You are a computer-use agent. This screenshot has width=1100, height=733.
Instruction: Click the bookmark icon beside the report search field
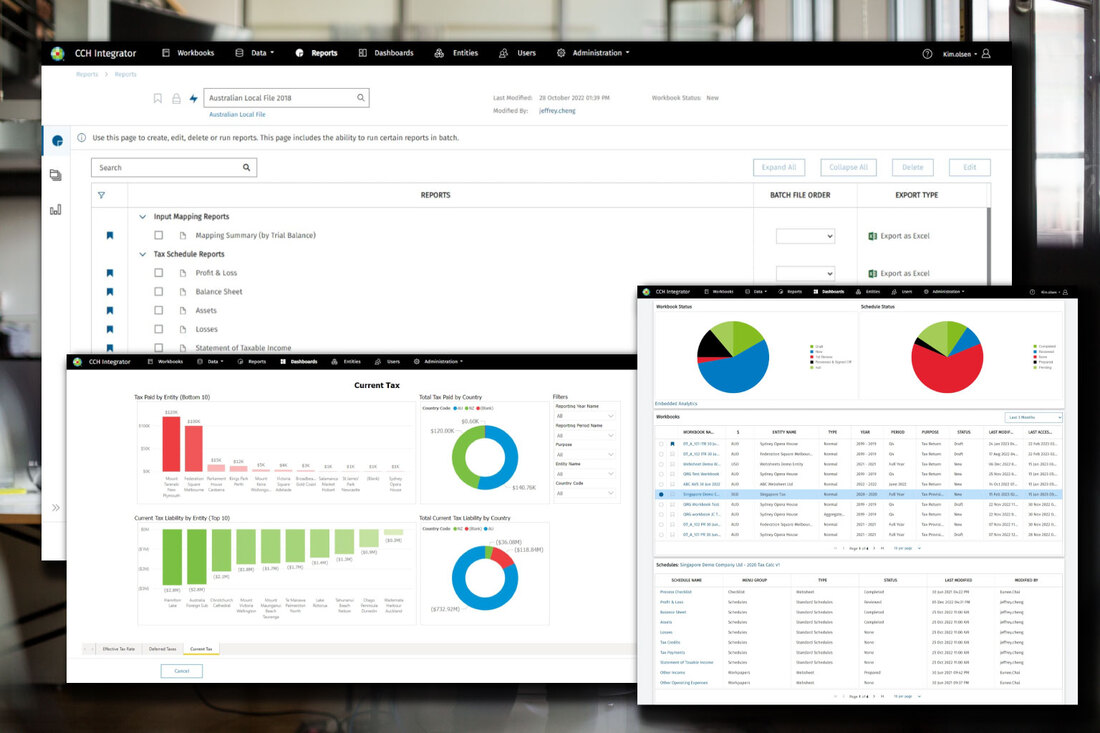[157, 97]
